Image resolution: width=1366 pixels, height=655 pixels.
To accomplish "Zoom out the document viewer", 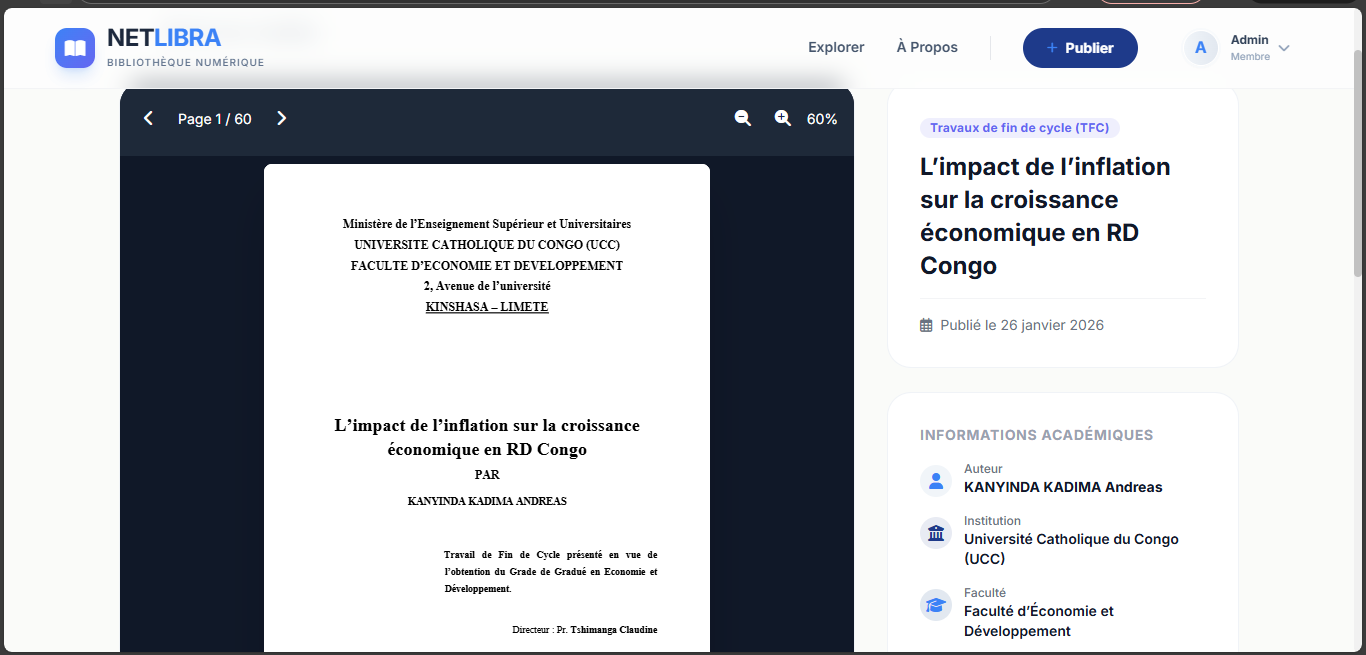I will click(x=743, y=119).
